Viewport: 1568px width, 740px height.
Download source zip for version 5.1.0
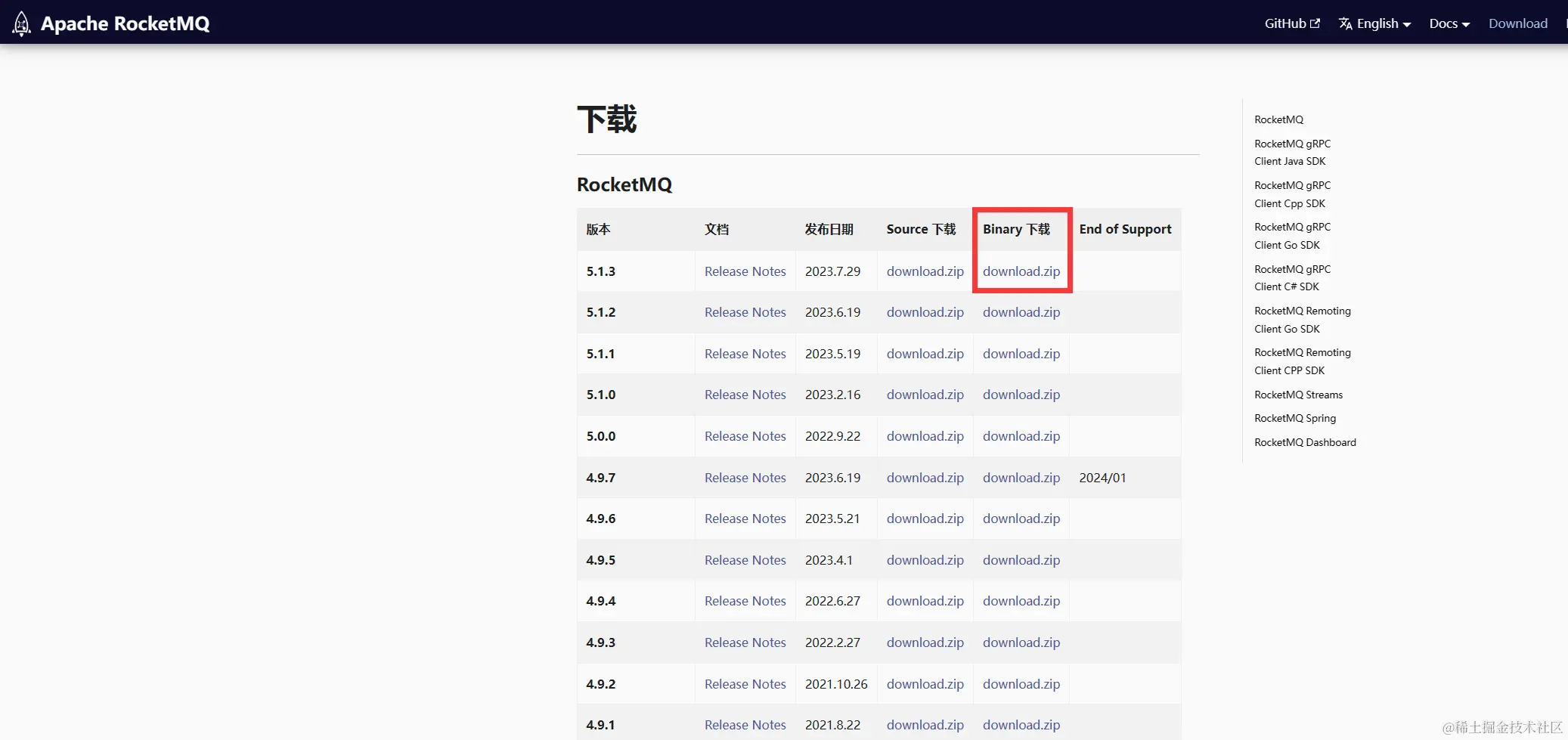pyautogui.click(x=925, y=395)
